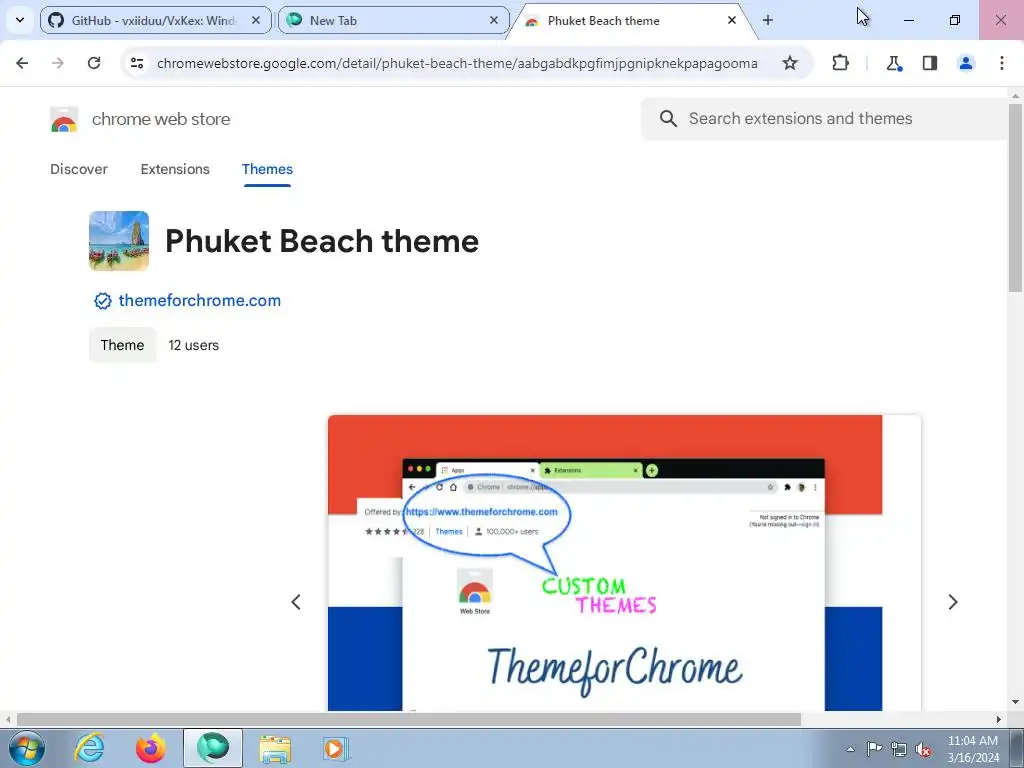Image resolution: width=1024 pixels, height=768 pixels.
Task: Click the vertical scrollbar thumb
Action: (1016, 197)
